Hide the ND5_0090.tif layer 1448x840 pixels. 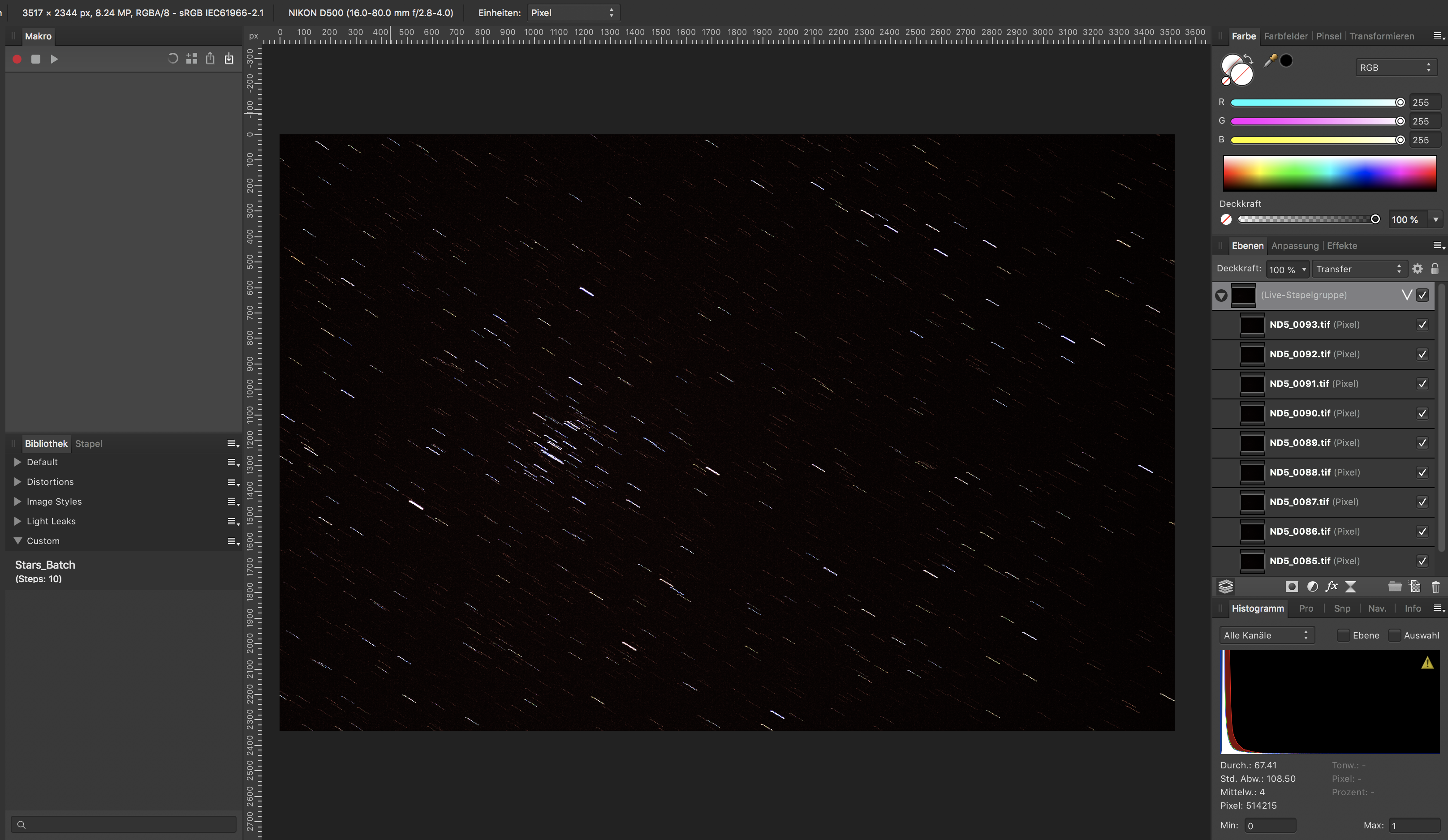click(x=1422, y=413)
